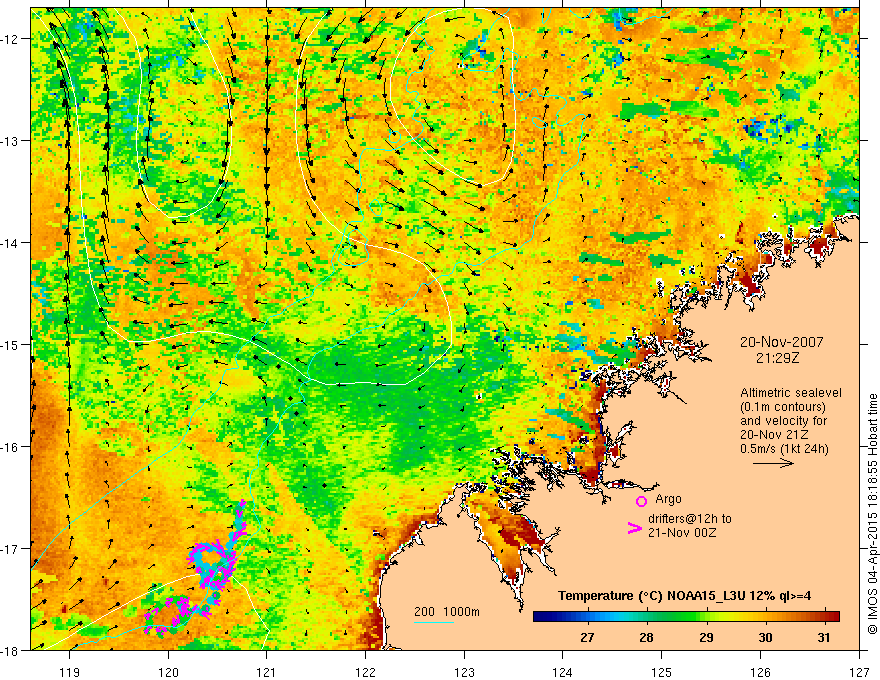Screen dimensions: 880x680
Task: Click longitude axis label 120
Action: pyautogui.click(x=168, y=672)
